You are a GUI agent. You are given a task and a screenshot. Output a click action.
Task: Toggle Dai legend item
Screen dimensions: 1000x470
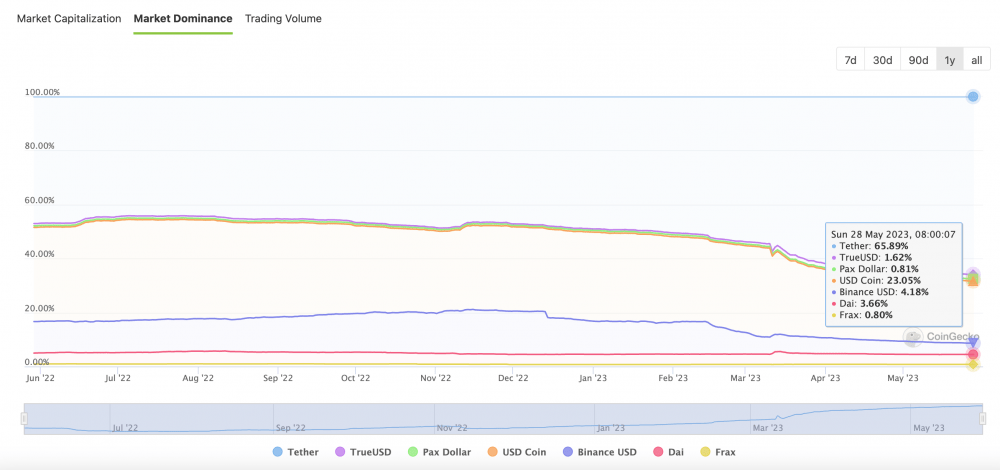point(669,452)
